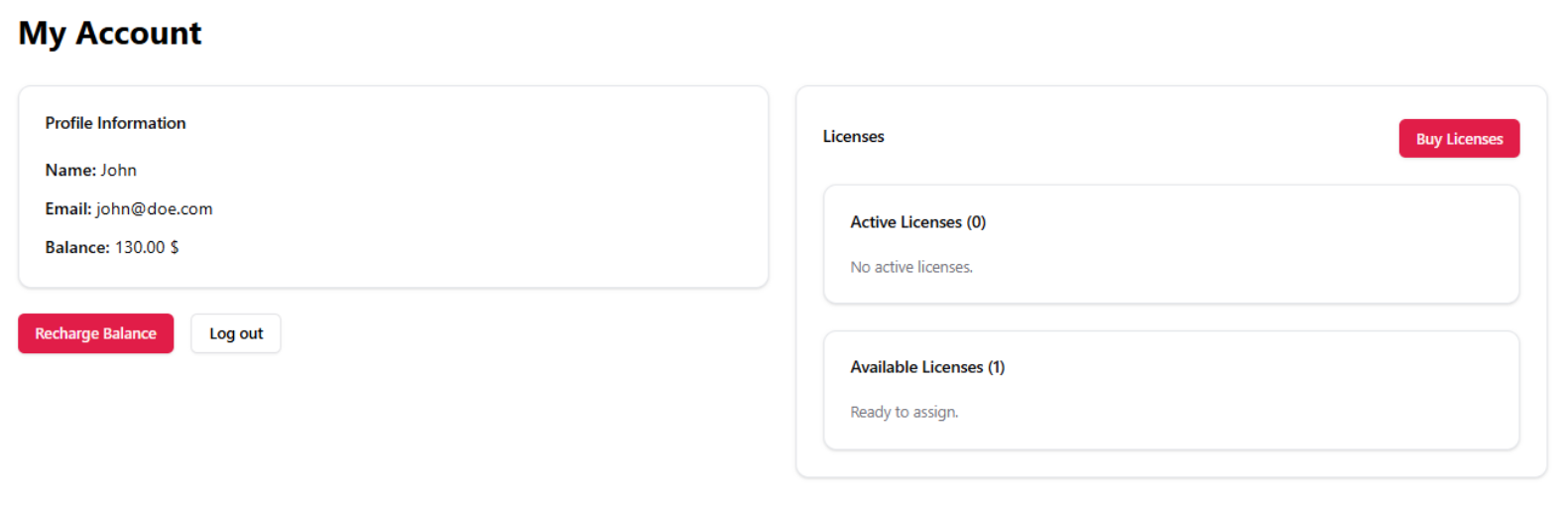Image resolution: width=1568 pixels, height=514 pixels.
Task: Click the Email label in profile
Action: click(68, 208)
